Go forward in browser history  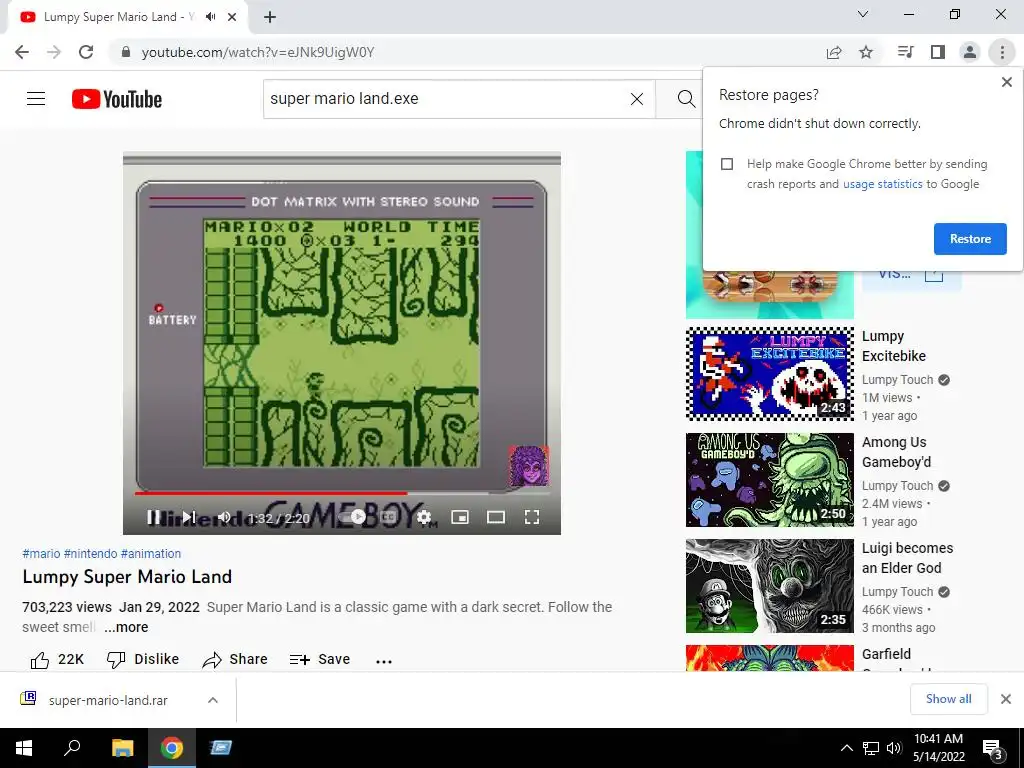tap(54, 52)
